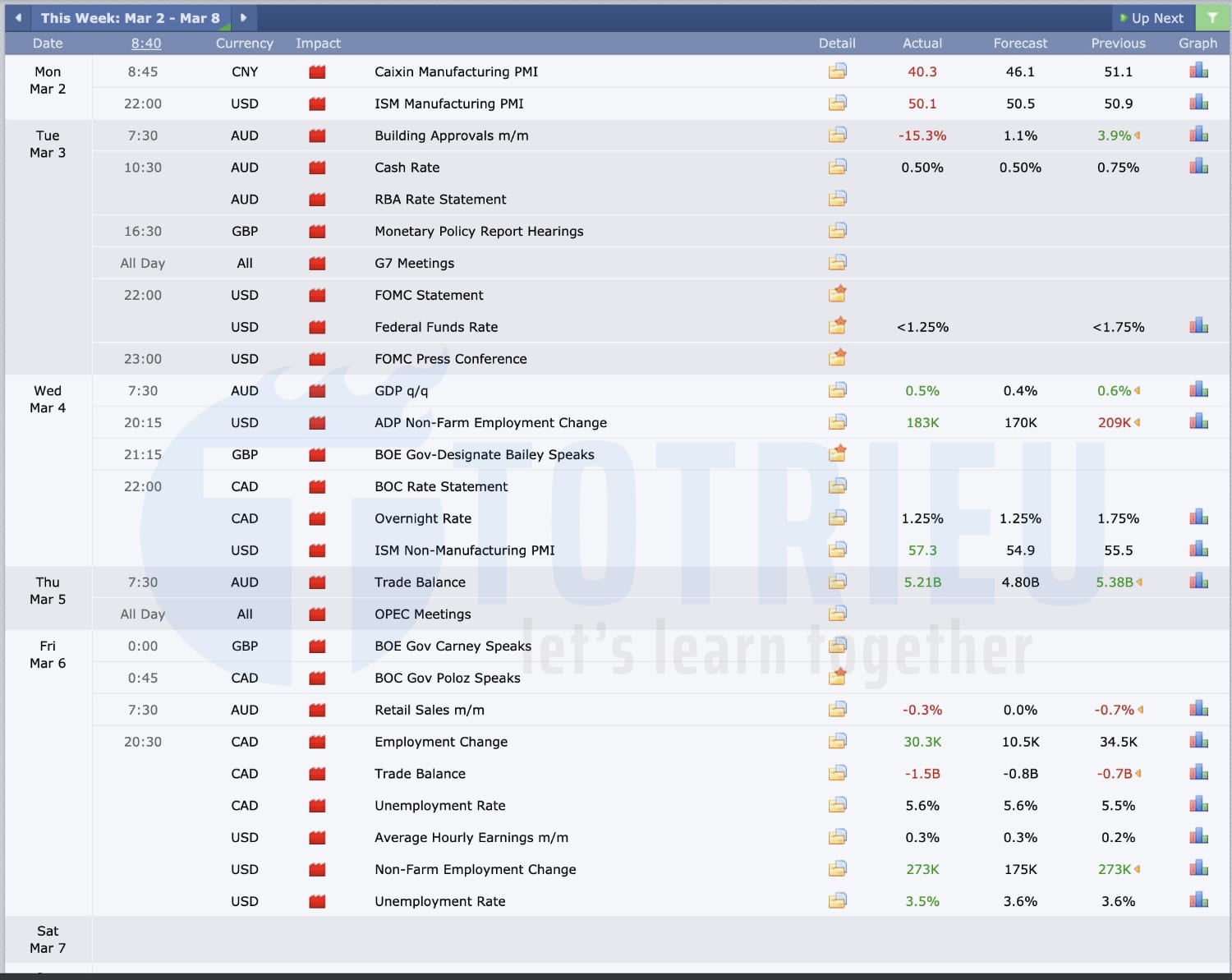Screen dimensions: 1232x980
Task: Click the Date column header
Action: (48, 44)
